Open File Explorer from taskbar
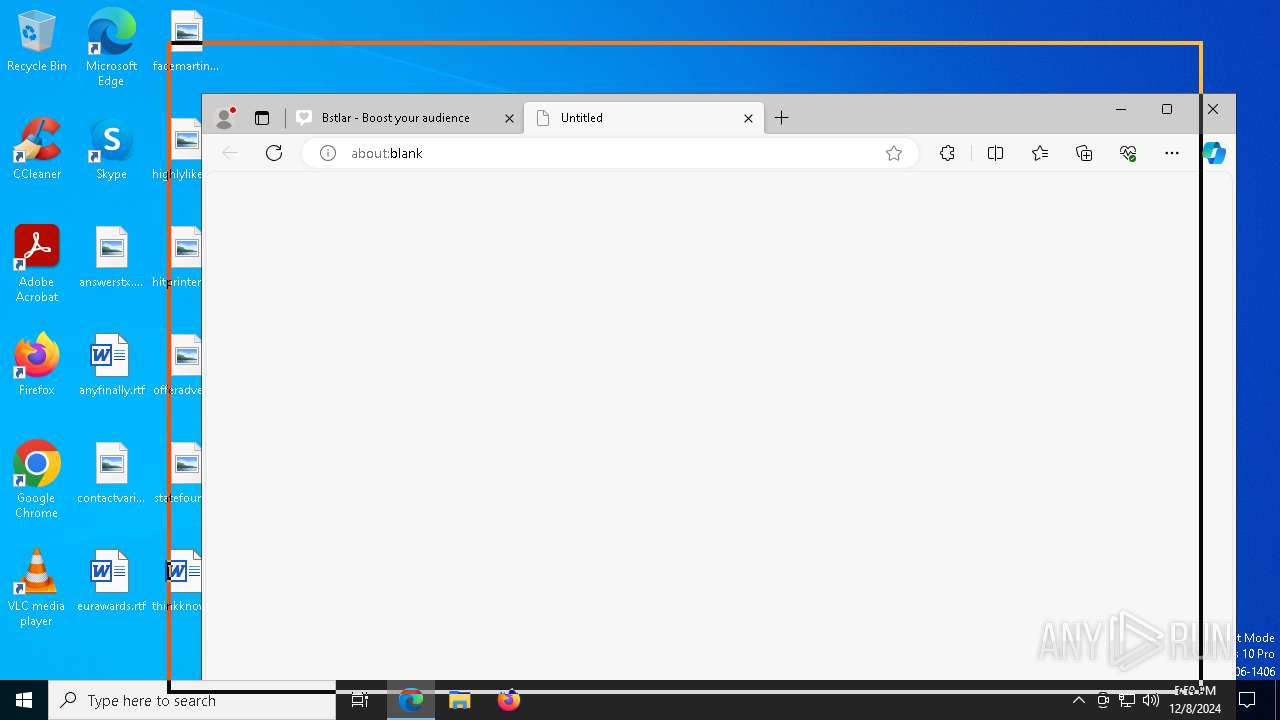 click(460, 700)
